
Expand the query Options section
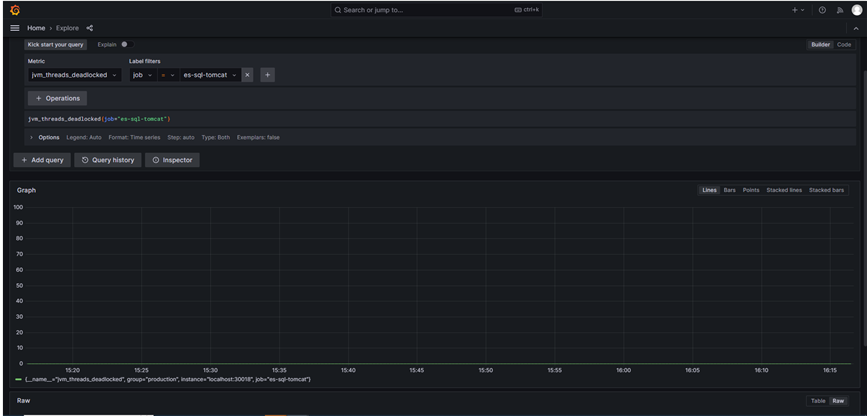coord(45,137)
